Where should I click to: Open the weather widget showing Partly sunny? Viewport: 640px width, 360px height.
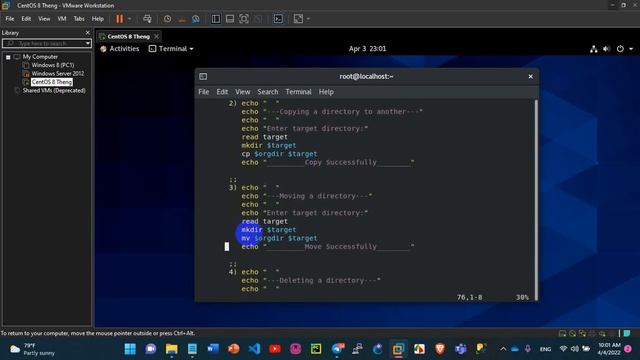[x=33, y=349]
